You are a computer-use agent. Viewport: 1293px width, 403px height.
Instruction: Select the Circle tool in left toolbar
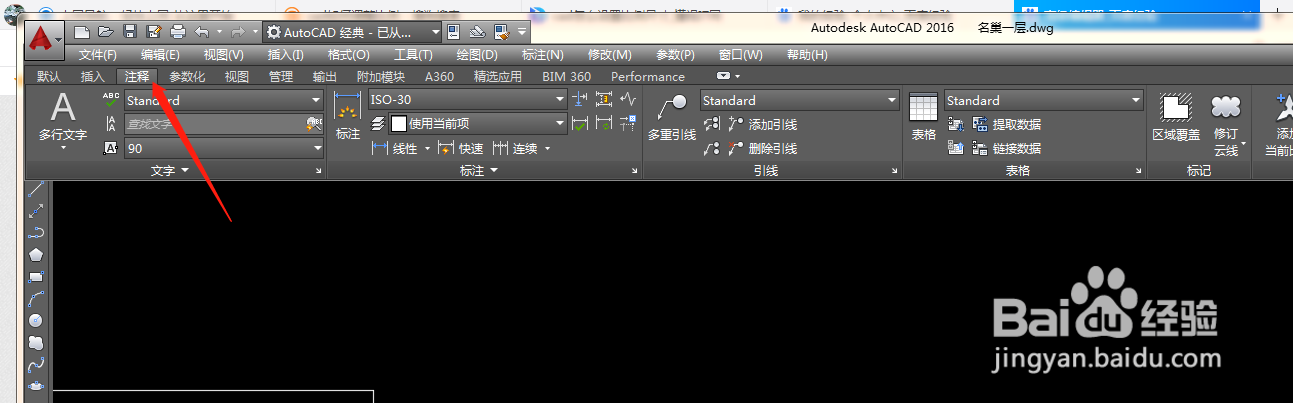tap(36, 321)
